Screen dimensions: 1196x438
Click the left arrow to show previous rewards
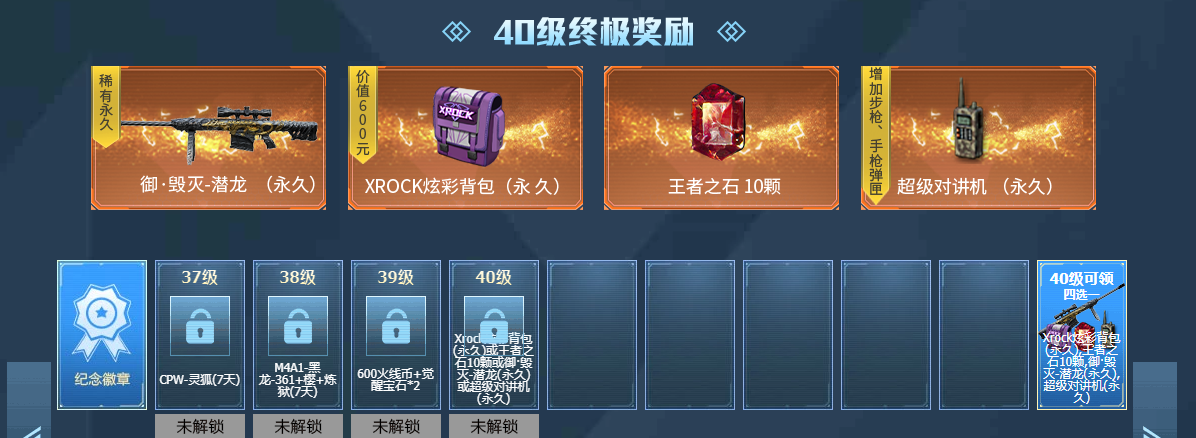point(29,400)
